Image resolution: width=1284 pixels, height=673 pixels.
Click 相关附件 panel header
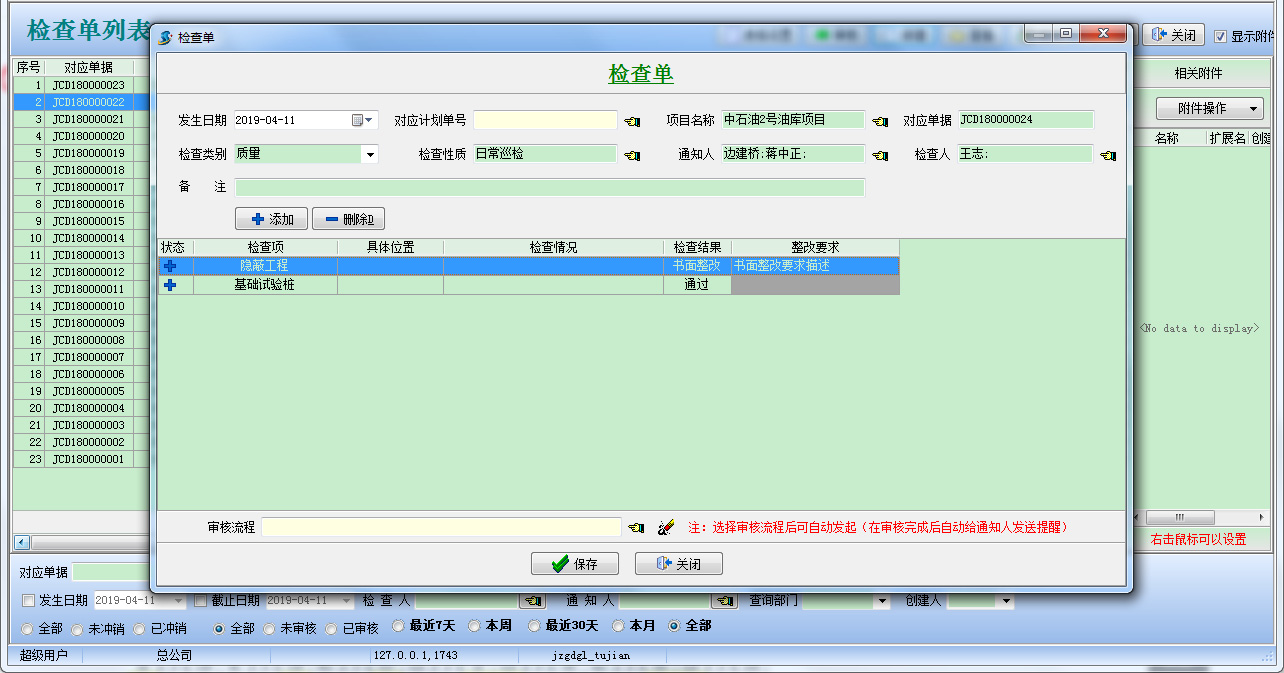coord(1199,73)
